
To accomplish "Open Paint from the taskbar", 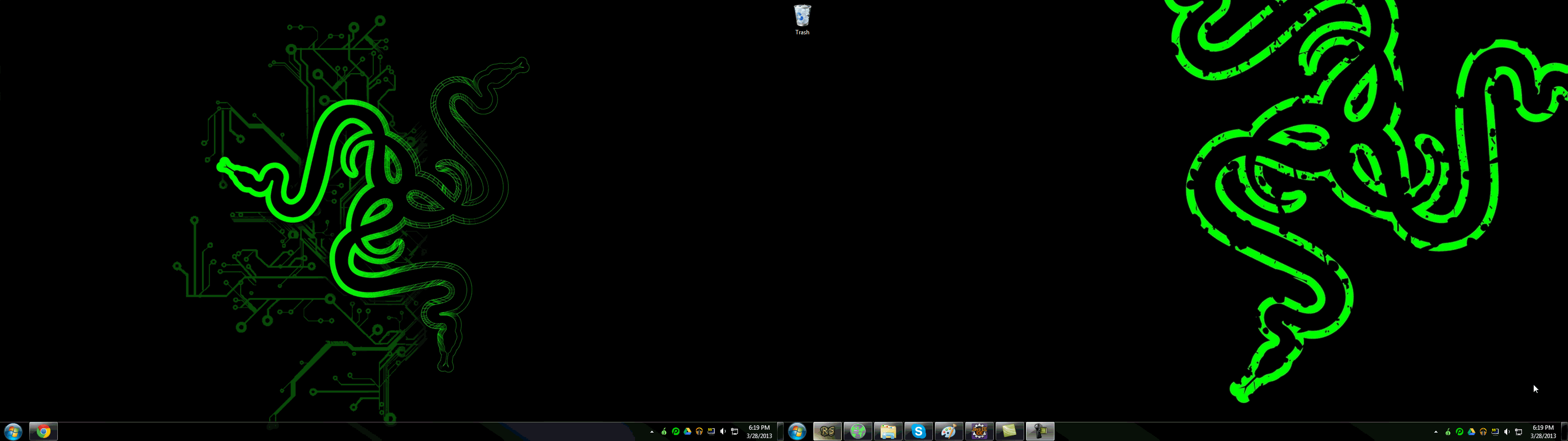I will pos(949,432).
